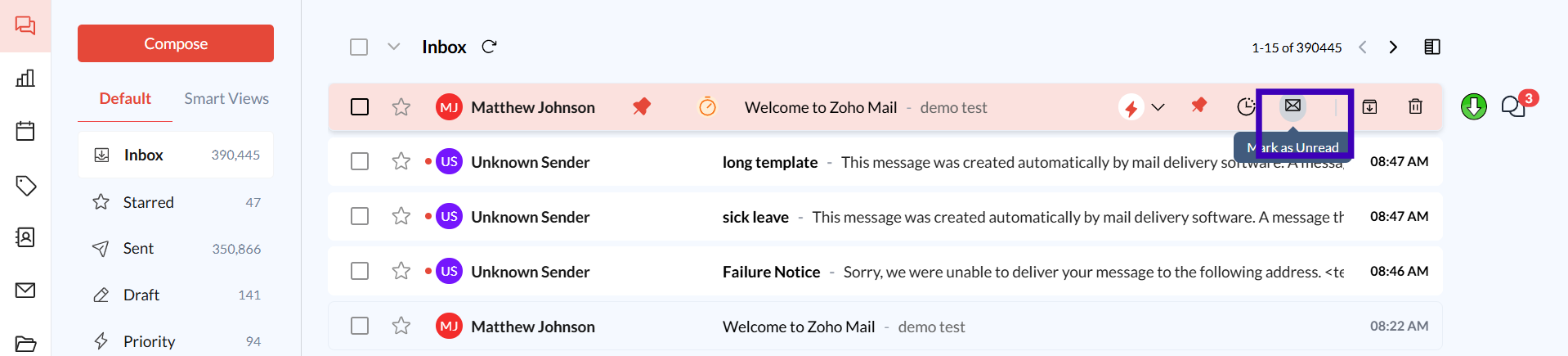Check the select-all checkbox beside Inbox

point(359,47)
